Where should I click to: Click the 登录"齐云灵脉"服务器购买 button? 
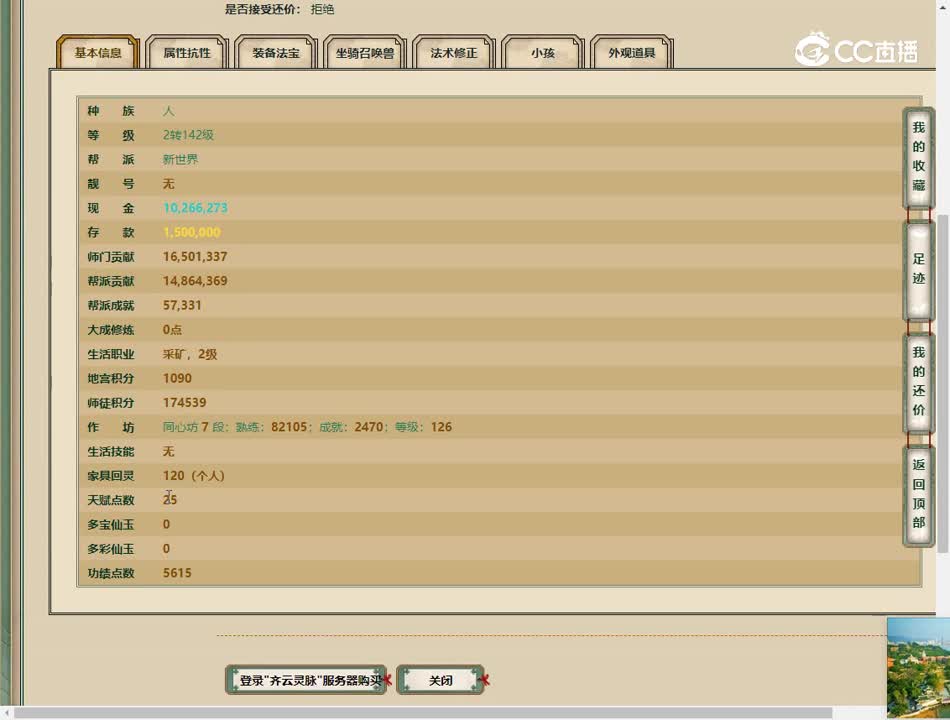tap(307, 680)
